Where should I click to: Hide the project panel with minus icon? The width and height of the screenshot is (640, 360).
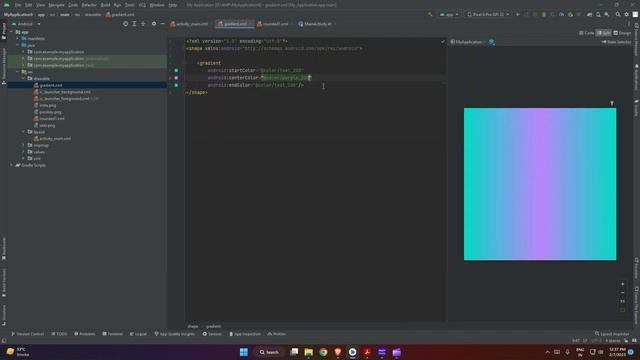pos(162,24)
